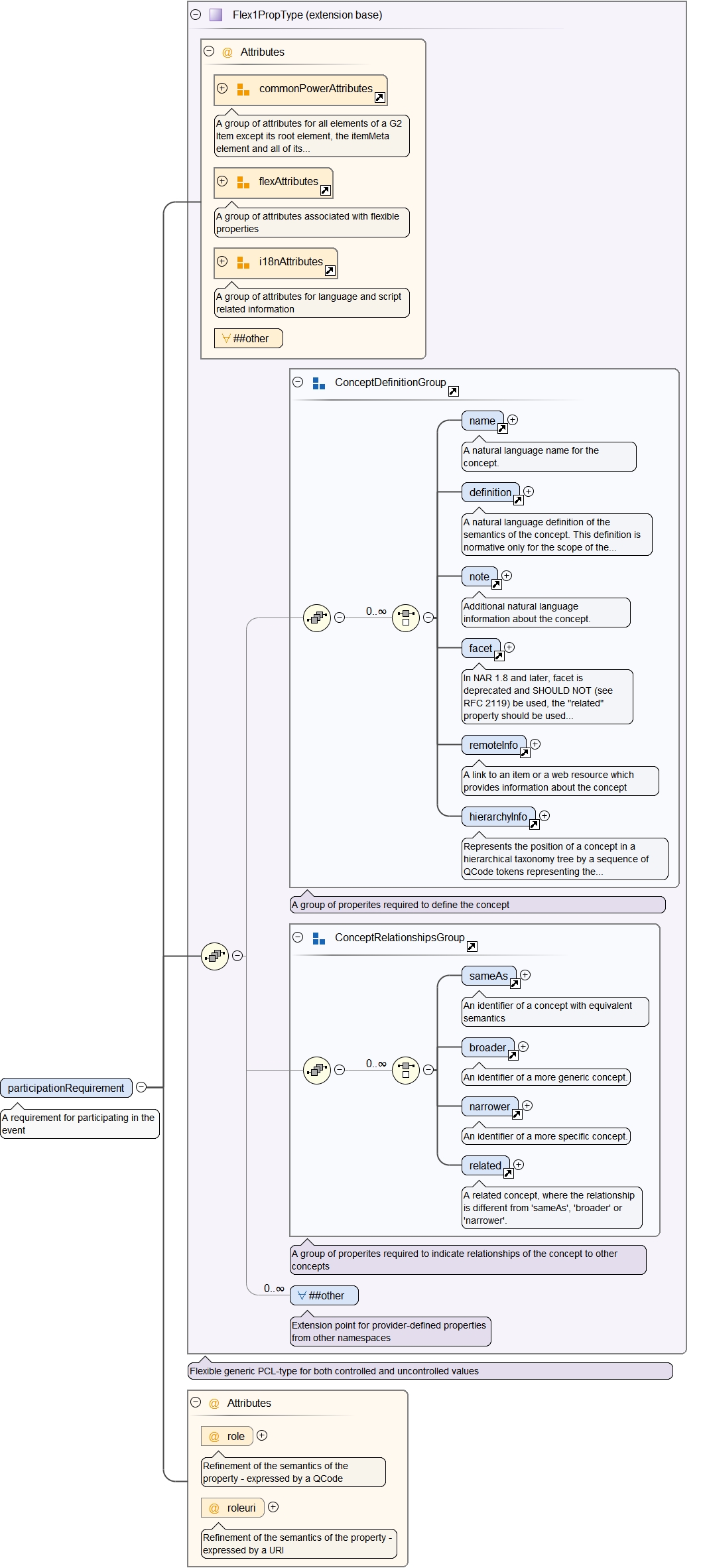Screen dimensions: 703x1568
Task: Collapse the Flex1PropType extension base
Action: point(196,15)
